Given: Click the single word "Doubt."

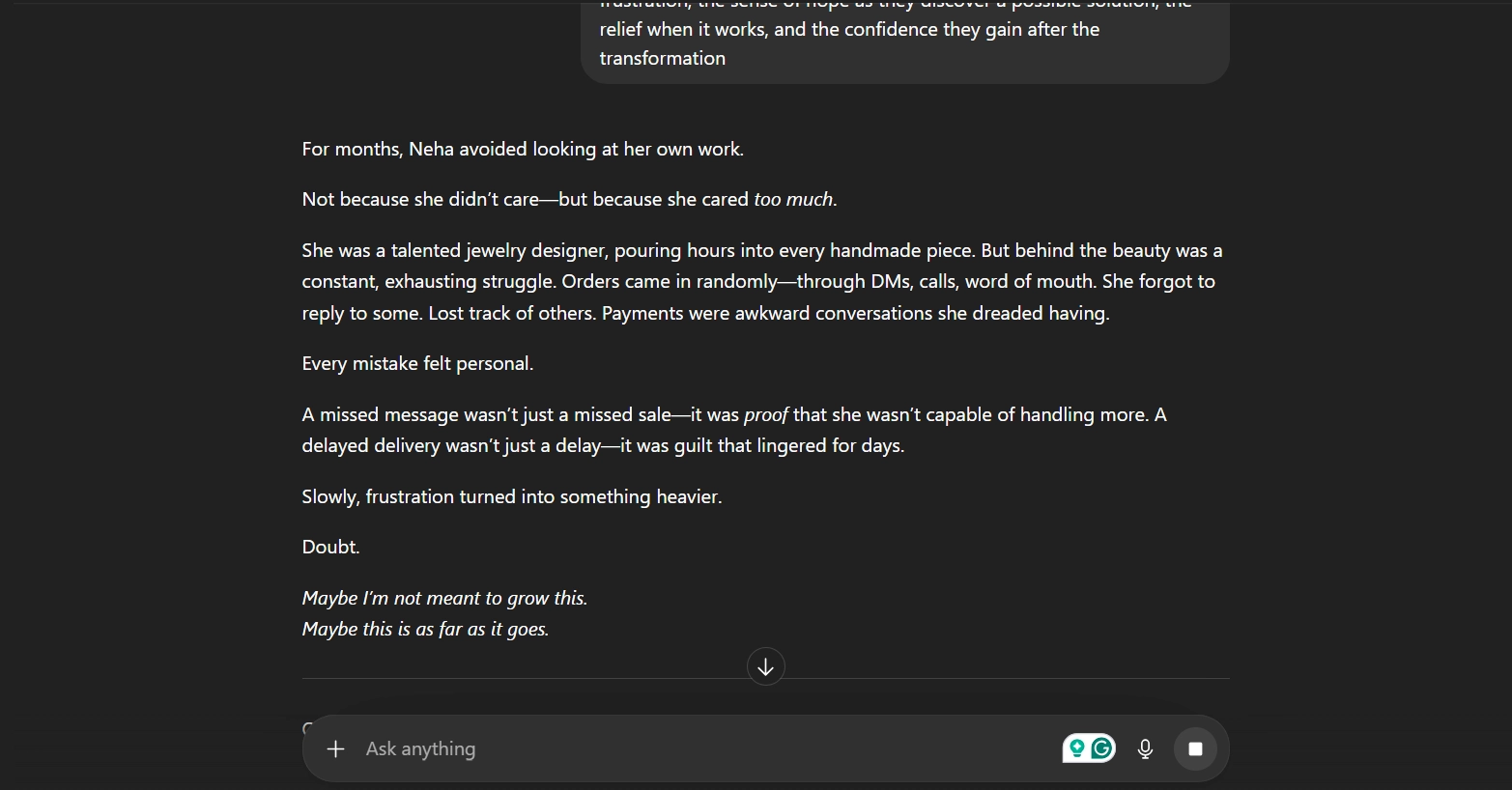Looking at the screenshot, I should click(x=330, y=547).
